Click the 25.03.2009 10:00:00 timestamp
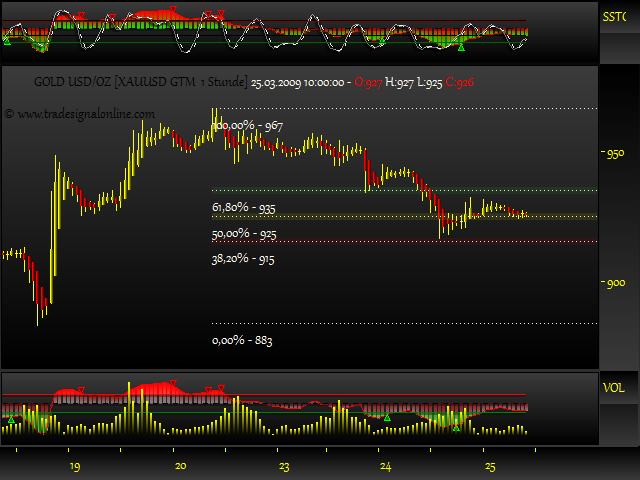Viewport: 640px width, 480px height. (298, 81)
